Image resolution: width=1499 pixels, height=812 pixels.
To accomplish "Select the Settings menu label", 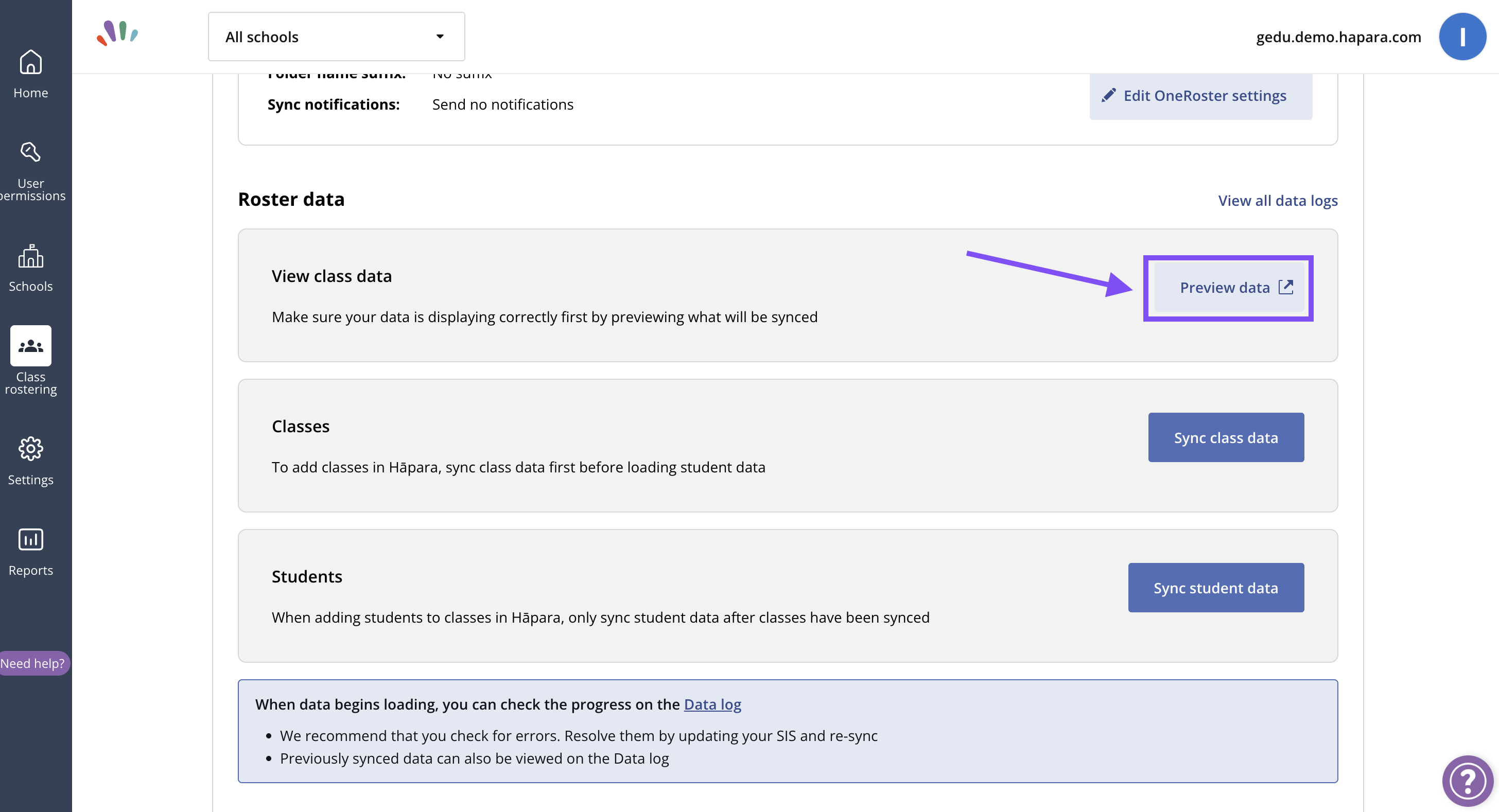I will click(x=30, y=480).
